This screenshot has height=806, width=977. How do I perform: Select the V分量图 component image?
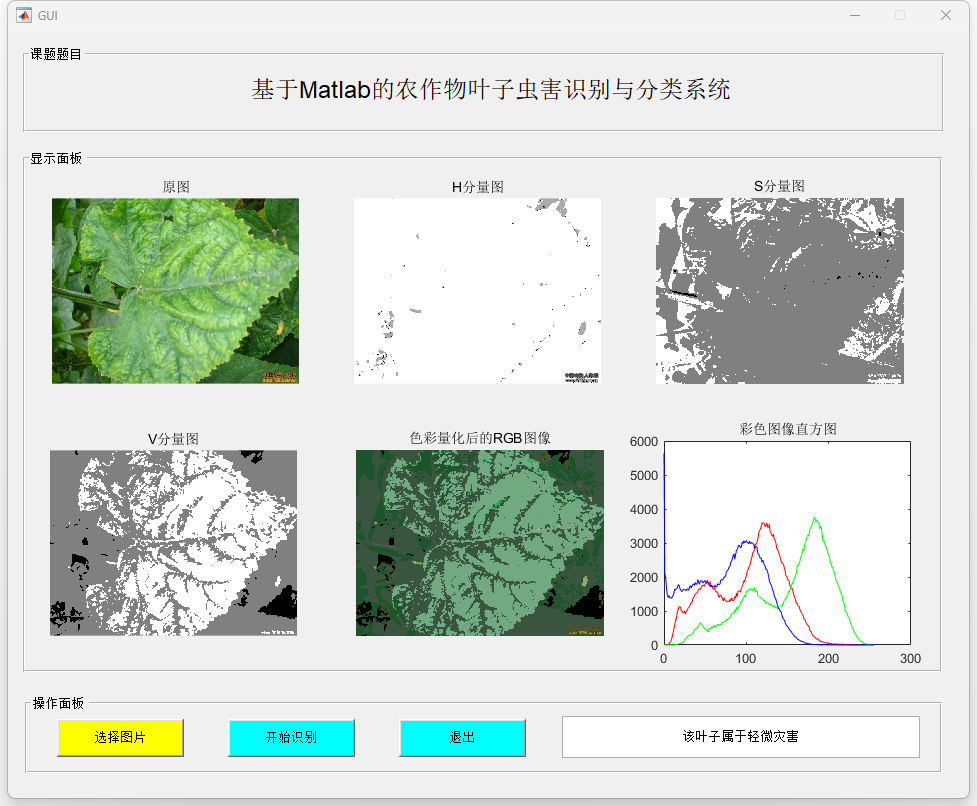[174, 542]
